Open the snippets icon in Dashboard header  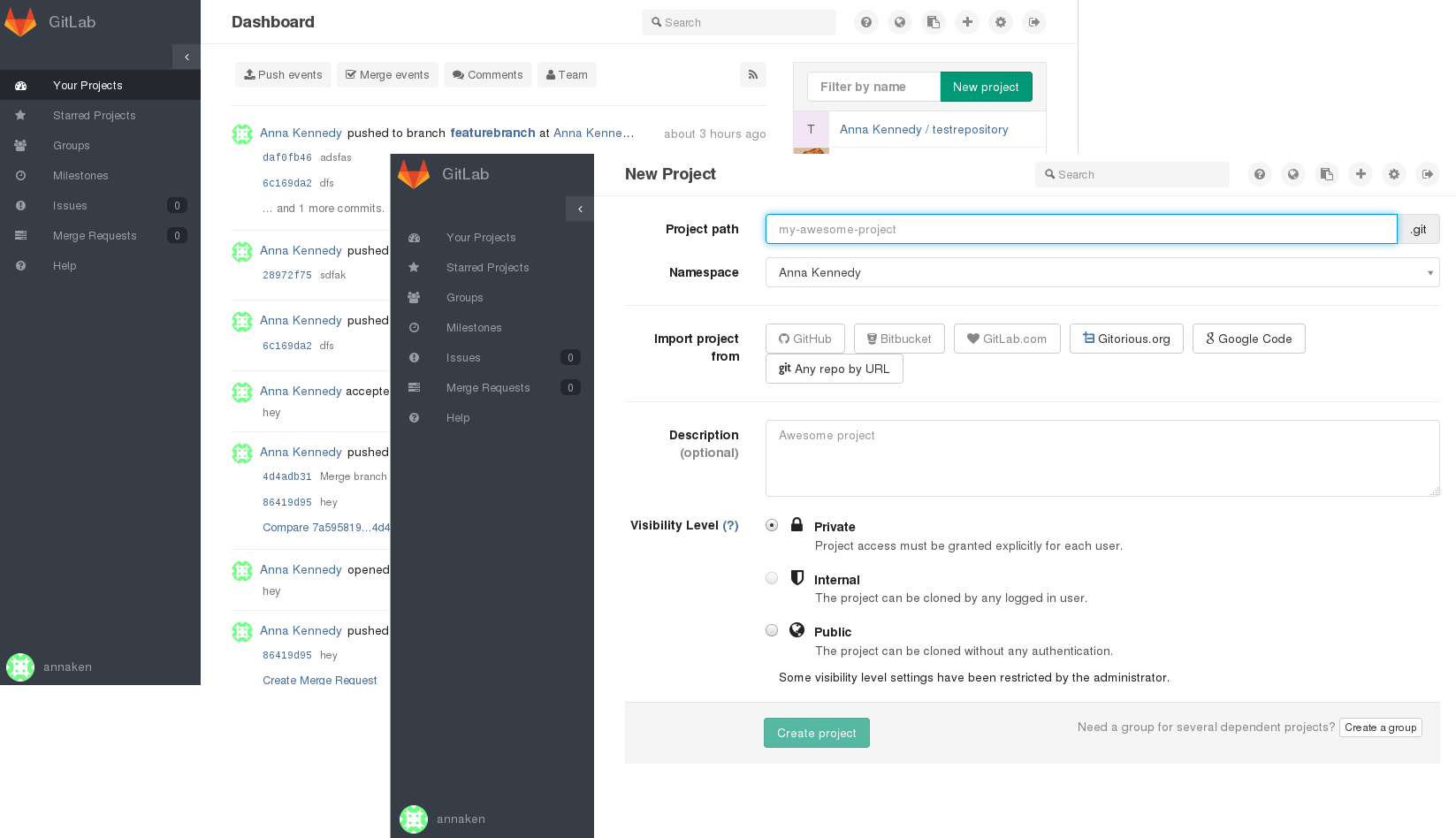click(x=934, y=22)
